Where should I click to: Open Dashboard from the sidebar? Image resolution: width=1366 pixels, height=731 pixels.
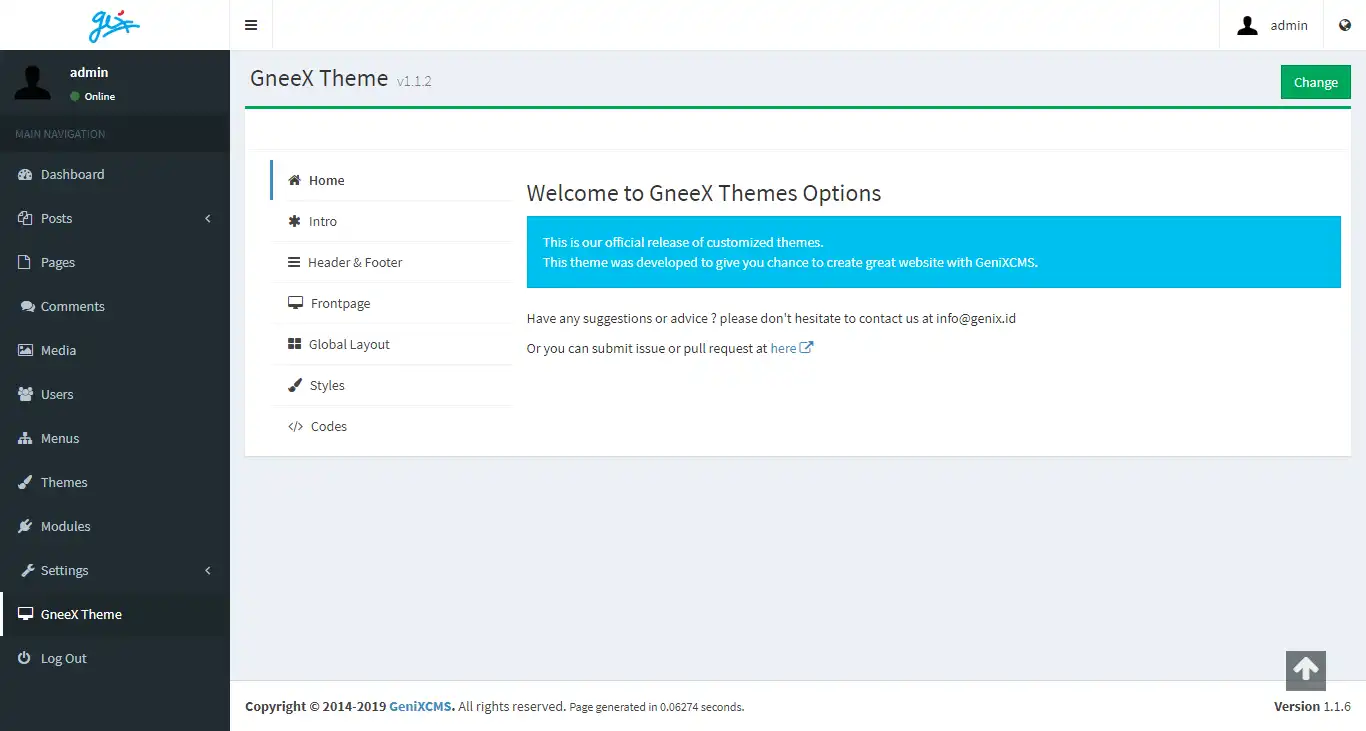click(x=72, y=174)
